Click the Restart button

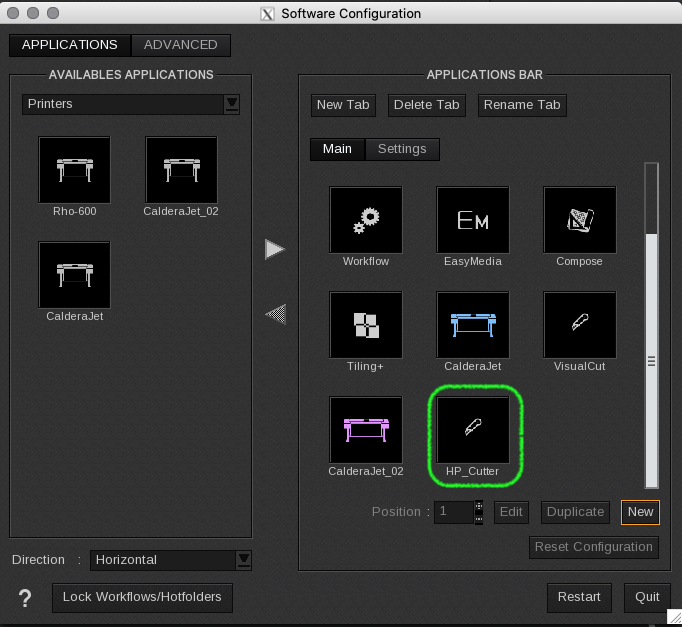pos(579,597)
